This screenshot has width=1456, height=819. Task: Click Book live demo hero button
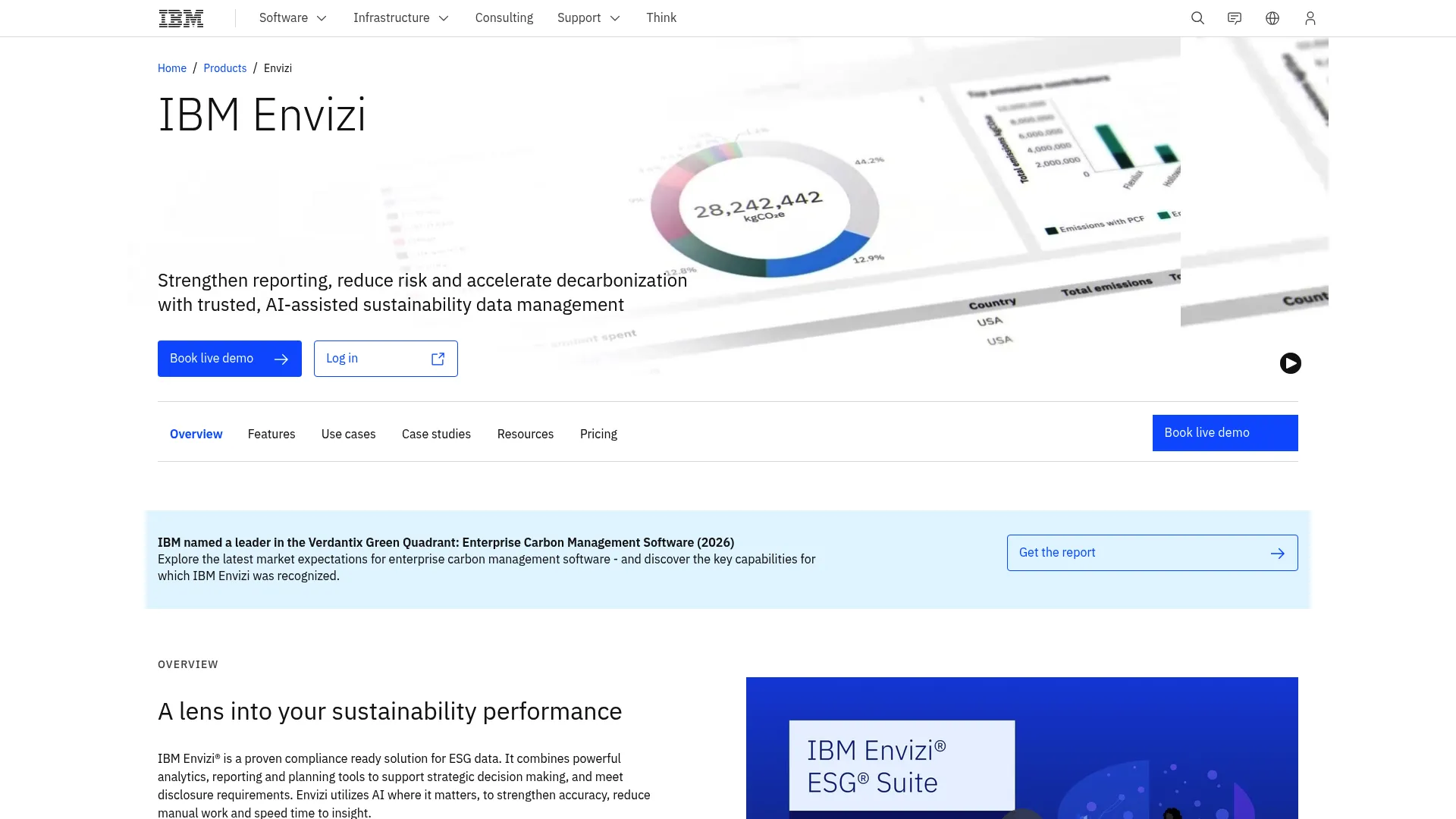(x=230, y=359)
